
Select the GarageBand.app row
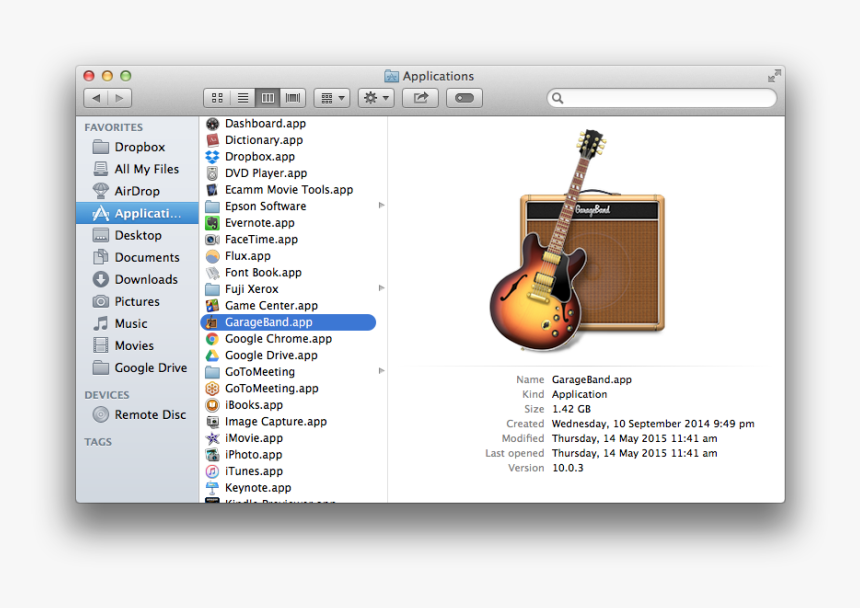click(x=288, y=322)
